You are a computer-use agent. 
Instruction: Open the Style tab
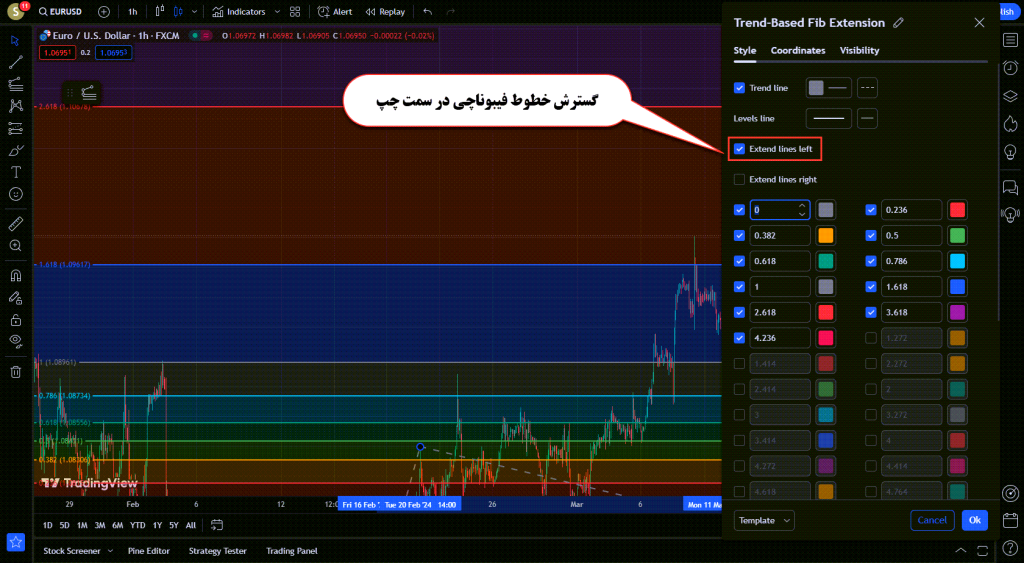(x=744, y=50)
